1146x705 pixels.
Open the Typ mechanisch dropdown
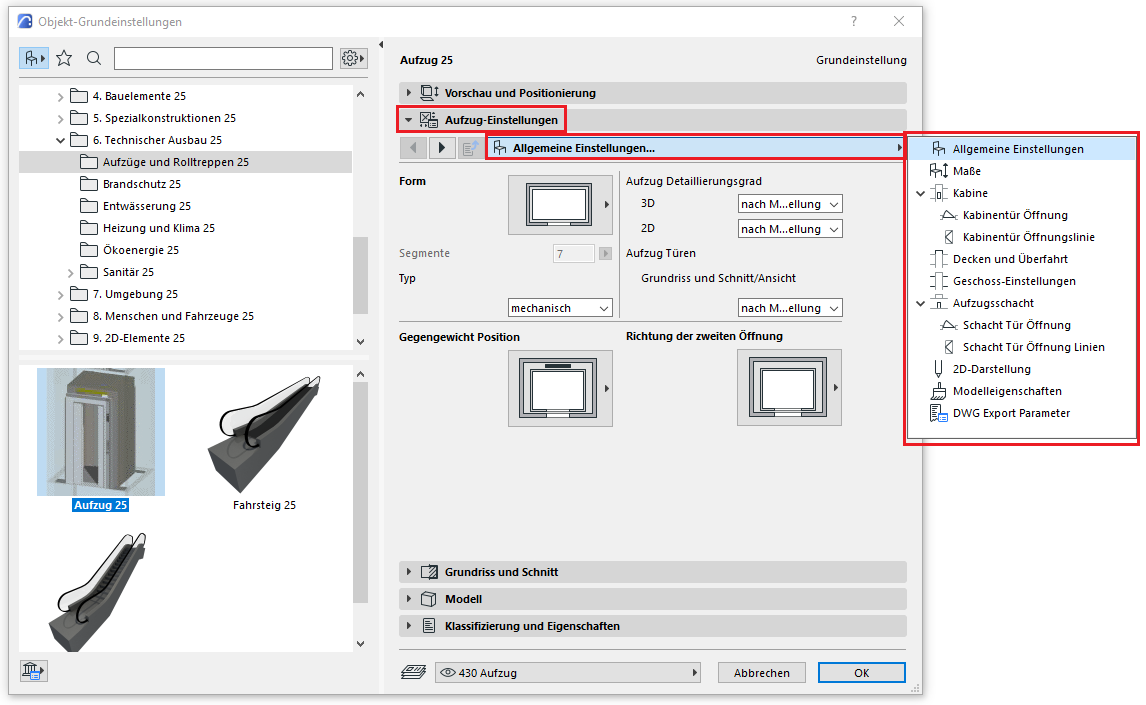(559, 308)
